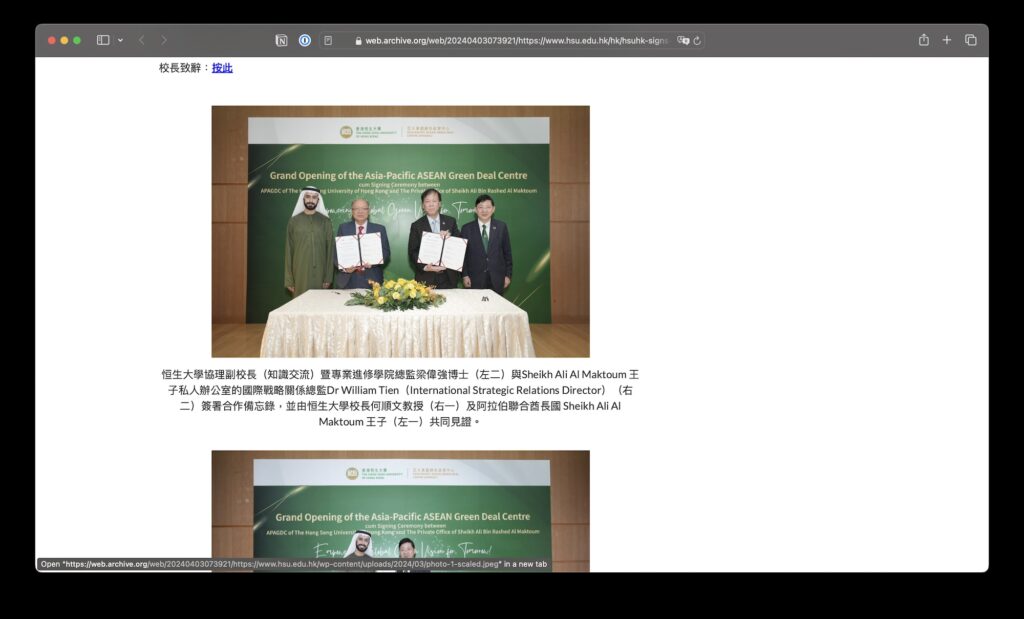Open a new tab
This screenshot has width=1024, height=619.
coord(947,40)
